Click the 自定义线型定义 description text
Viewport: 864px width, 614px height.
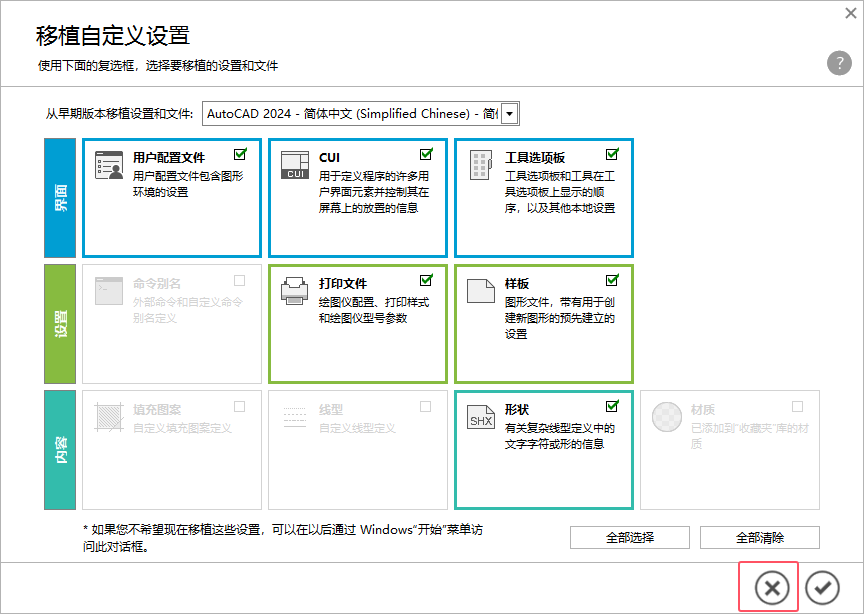tap(357, 428)
